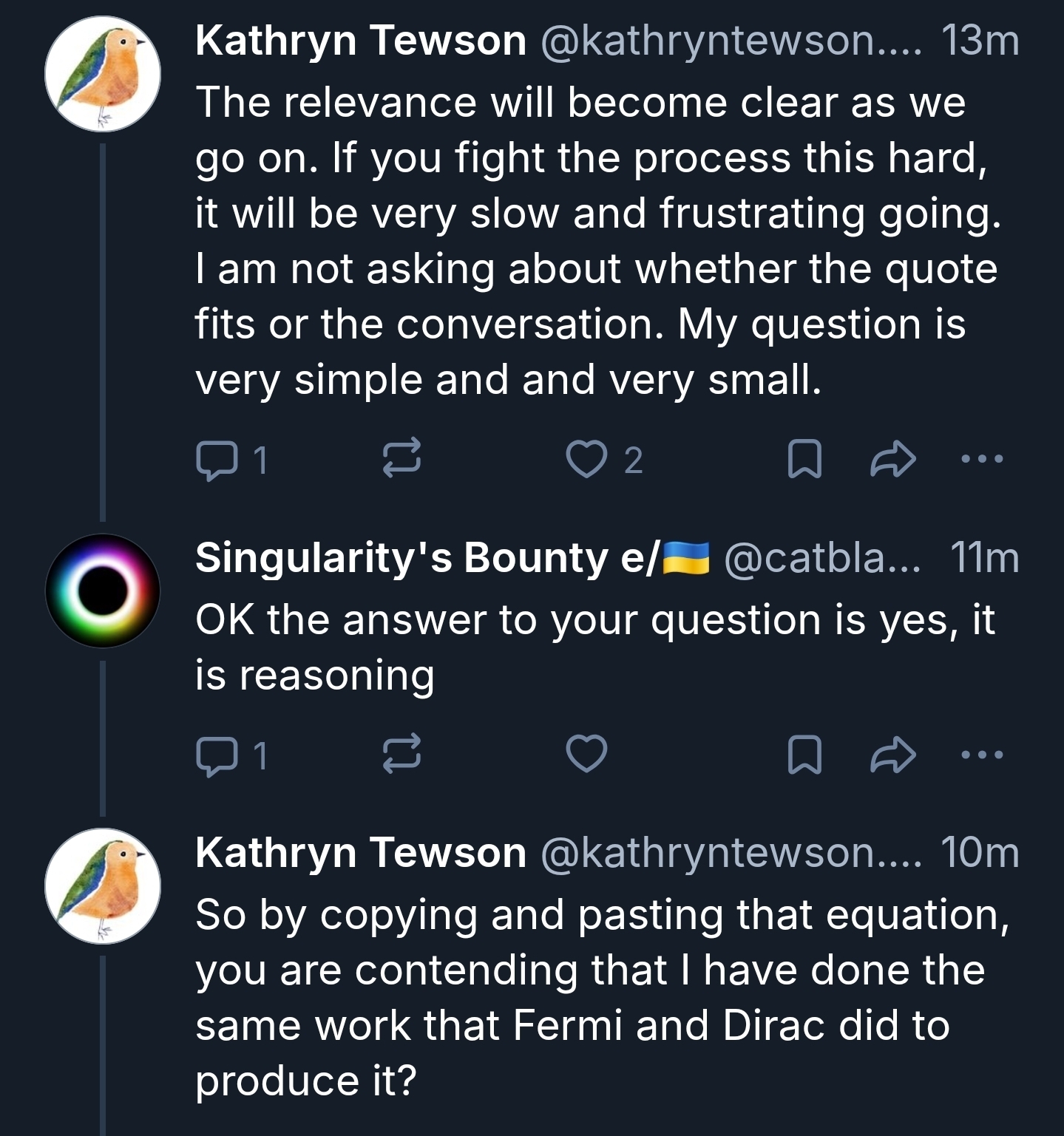
Task: Visit the @catbla... handle link
Action: (x=822, y=557)
